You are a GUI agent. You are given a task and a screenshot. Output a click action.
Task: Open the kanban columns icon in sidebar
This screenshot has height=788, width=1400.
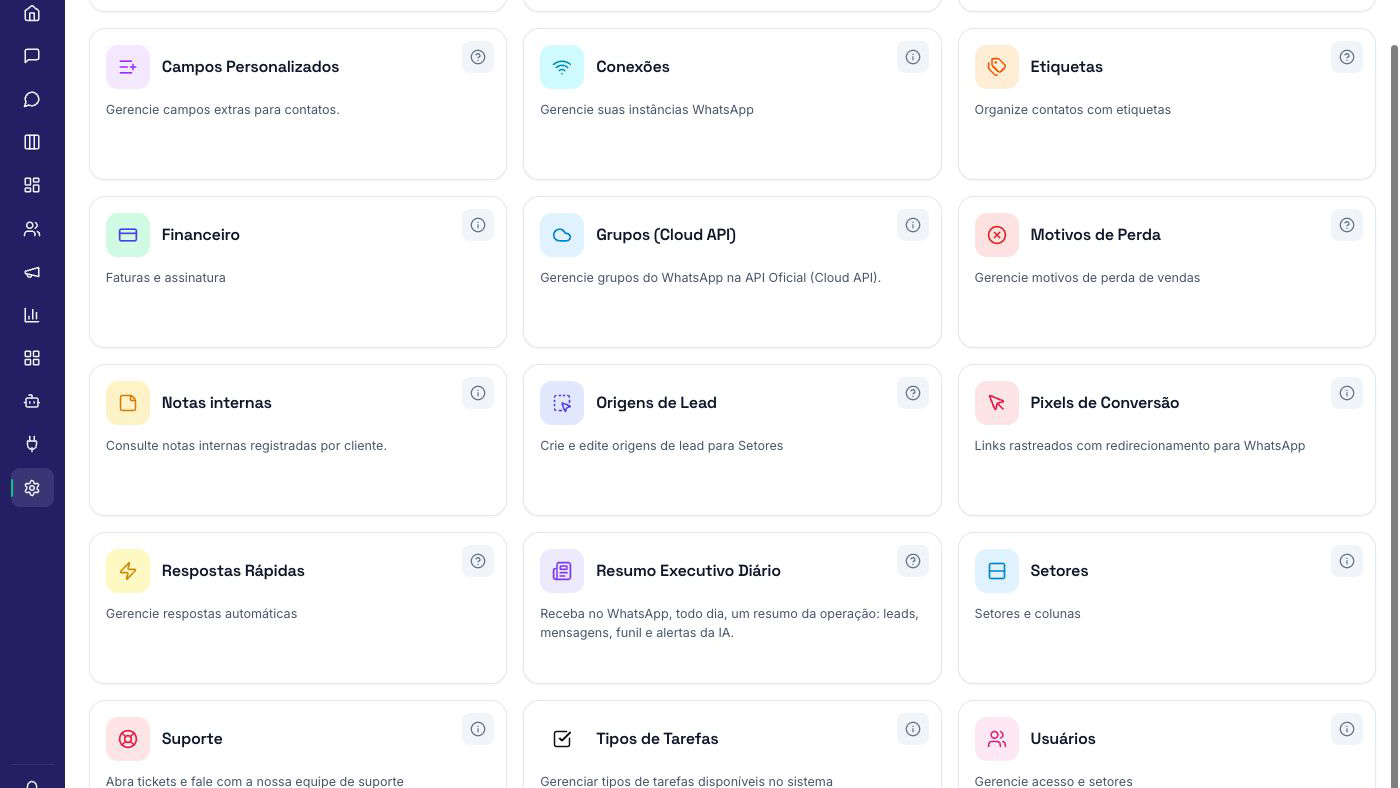click(32, 142)
